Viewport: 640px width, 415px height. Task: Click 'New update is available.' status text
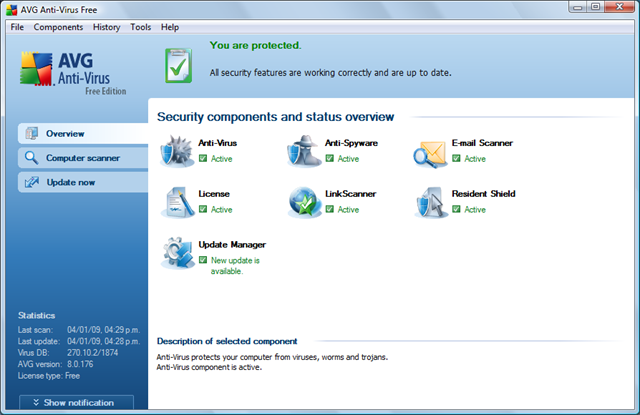pyautogui.click(x=235, y=266)
